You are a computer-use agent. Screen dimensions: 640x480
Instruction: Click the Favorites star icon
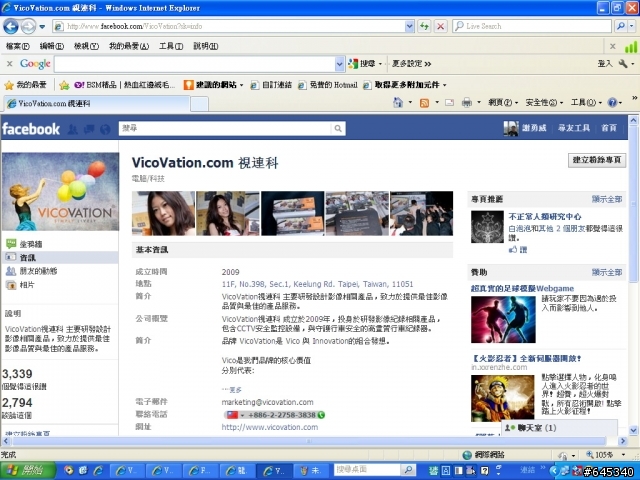[9, 85]
